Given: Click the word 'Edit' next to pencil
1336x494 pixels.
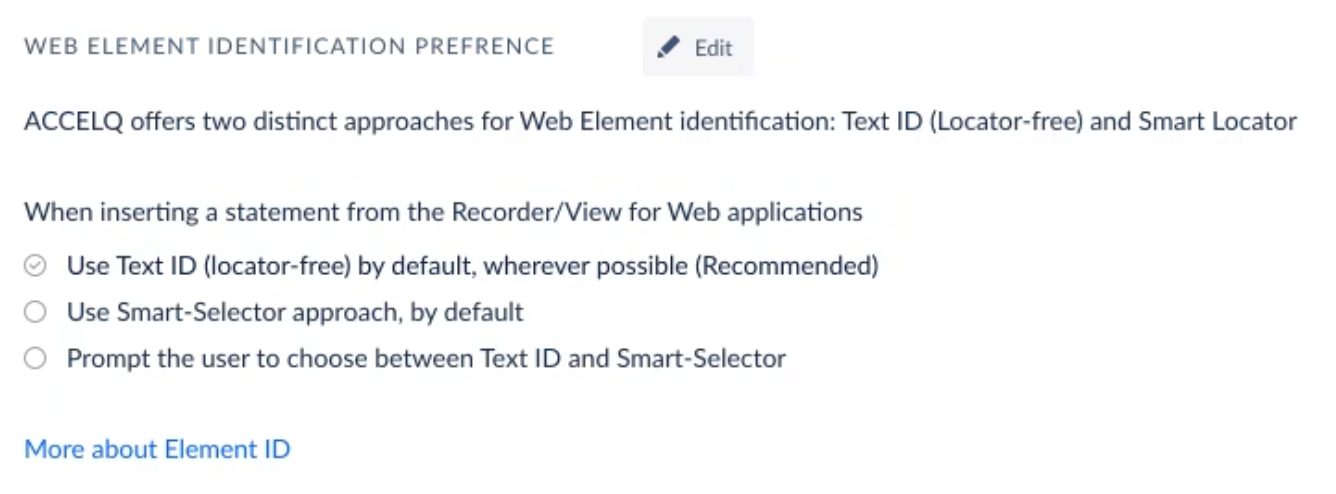Looking at the screenshot, I should click(714, 48).
